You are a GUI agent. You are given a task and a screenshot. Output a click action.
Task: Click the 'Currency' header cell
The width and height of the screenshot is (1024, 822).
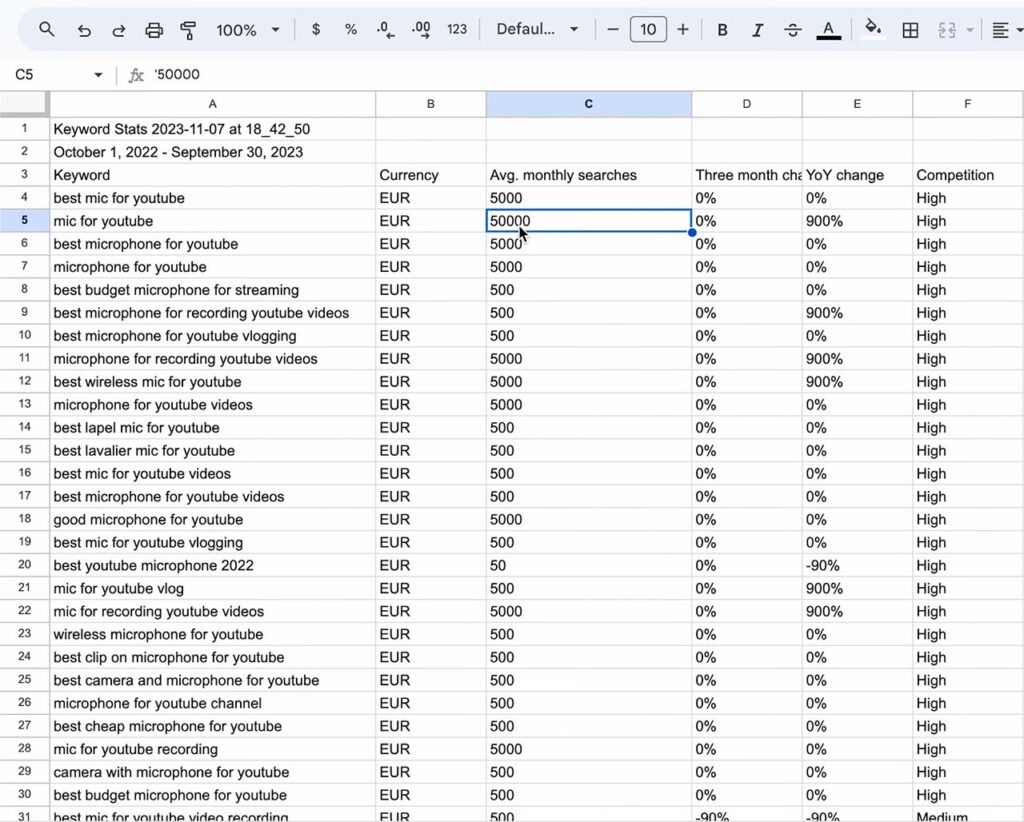pyautogui.click(x=430, y=175)
